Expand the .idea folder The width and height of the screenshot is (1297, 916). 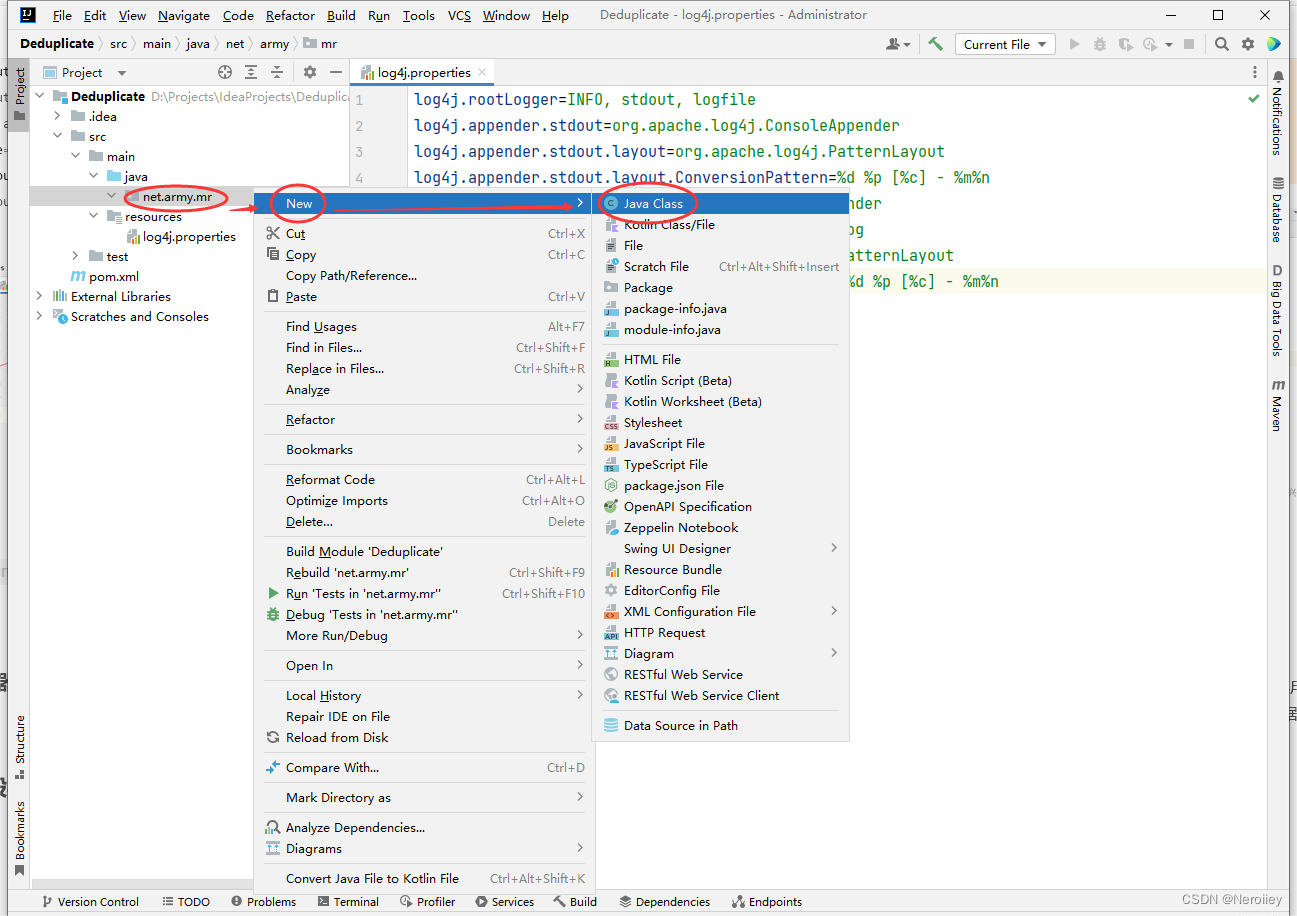[58, 116]
